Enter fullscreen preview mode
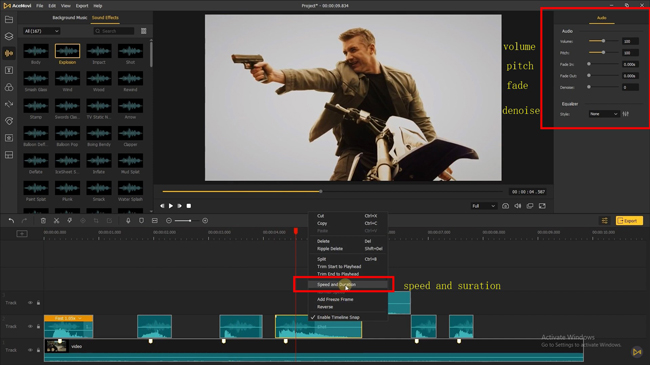The width and height of the screenshot is (650, 365). (x=542, y=206)
